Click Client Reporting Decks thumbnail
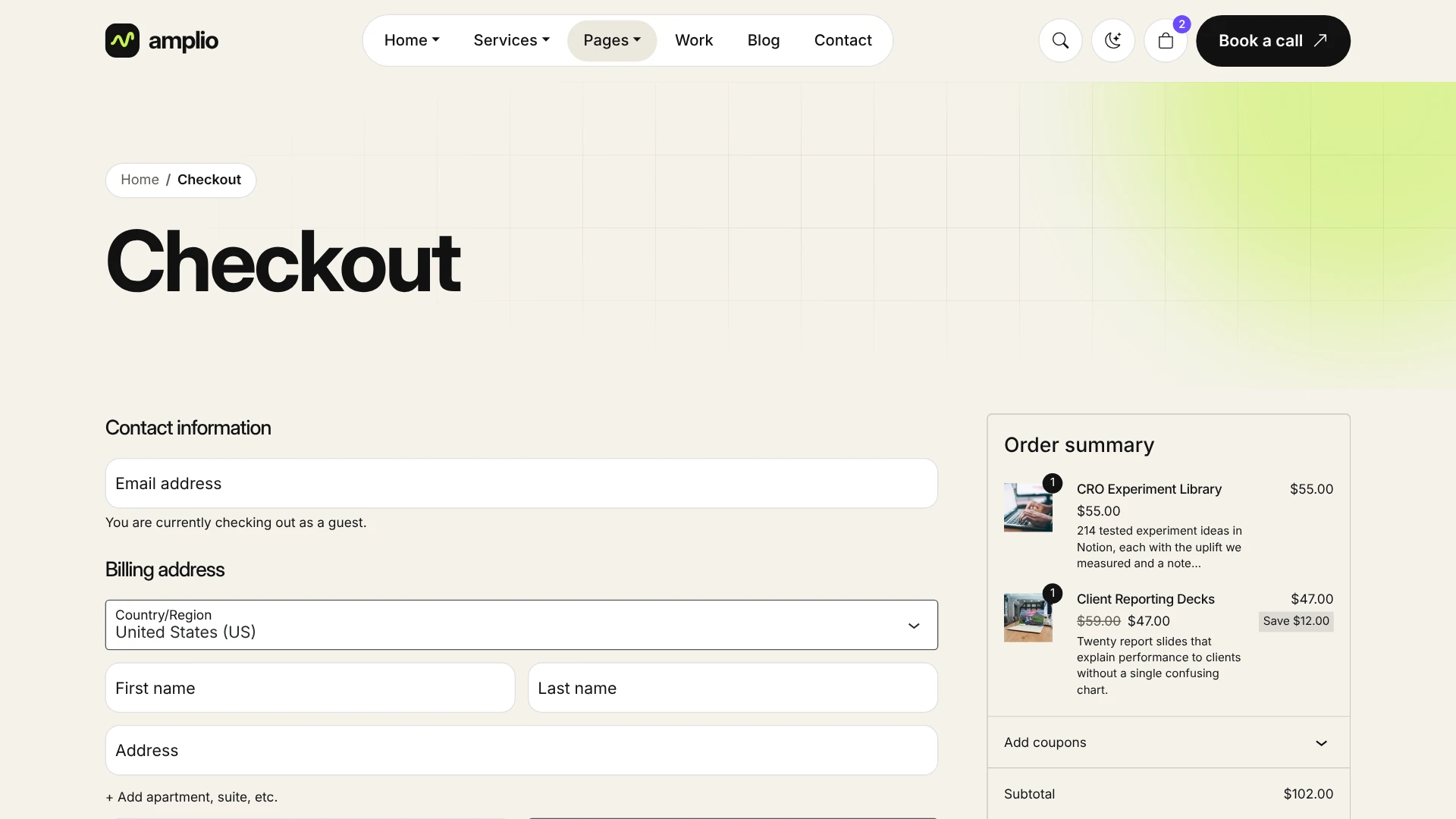The image size is (1456, 819). coord(1028,618)
